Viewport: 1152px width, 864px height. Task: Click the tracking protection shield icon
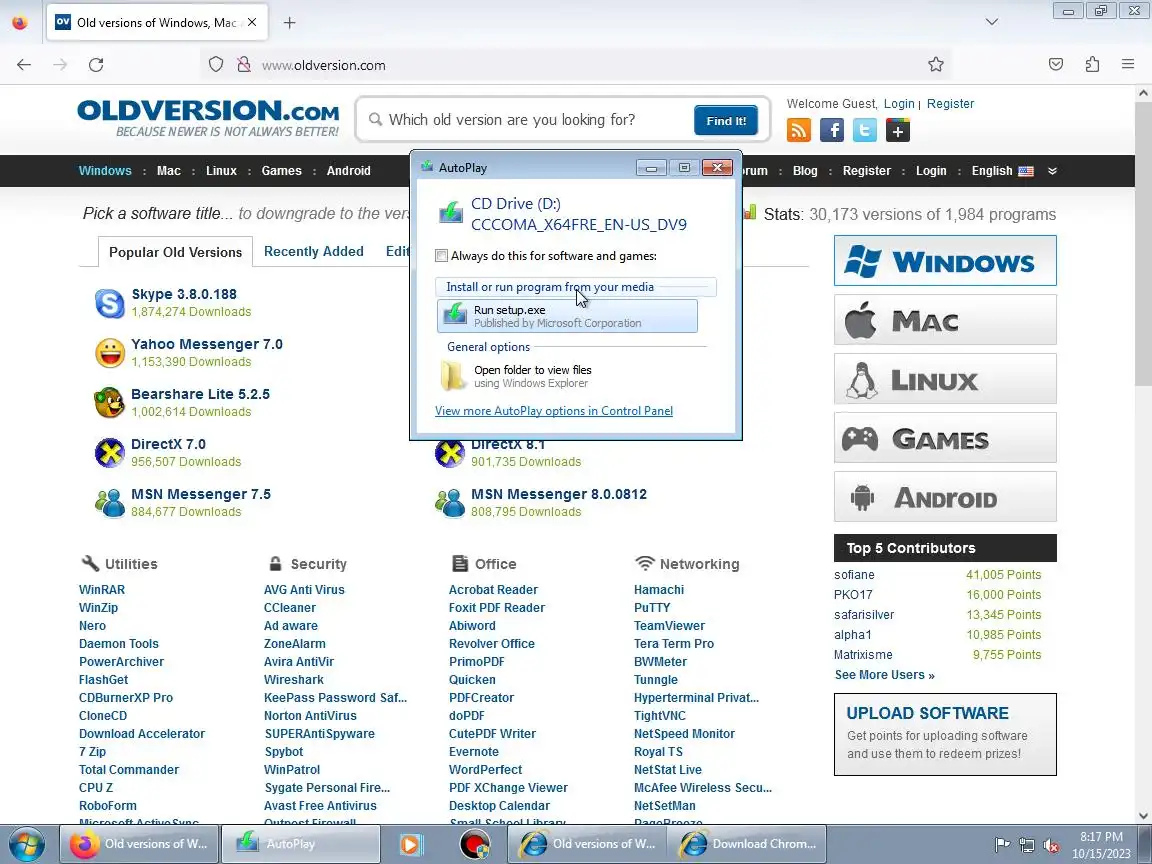[215, 65]
